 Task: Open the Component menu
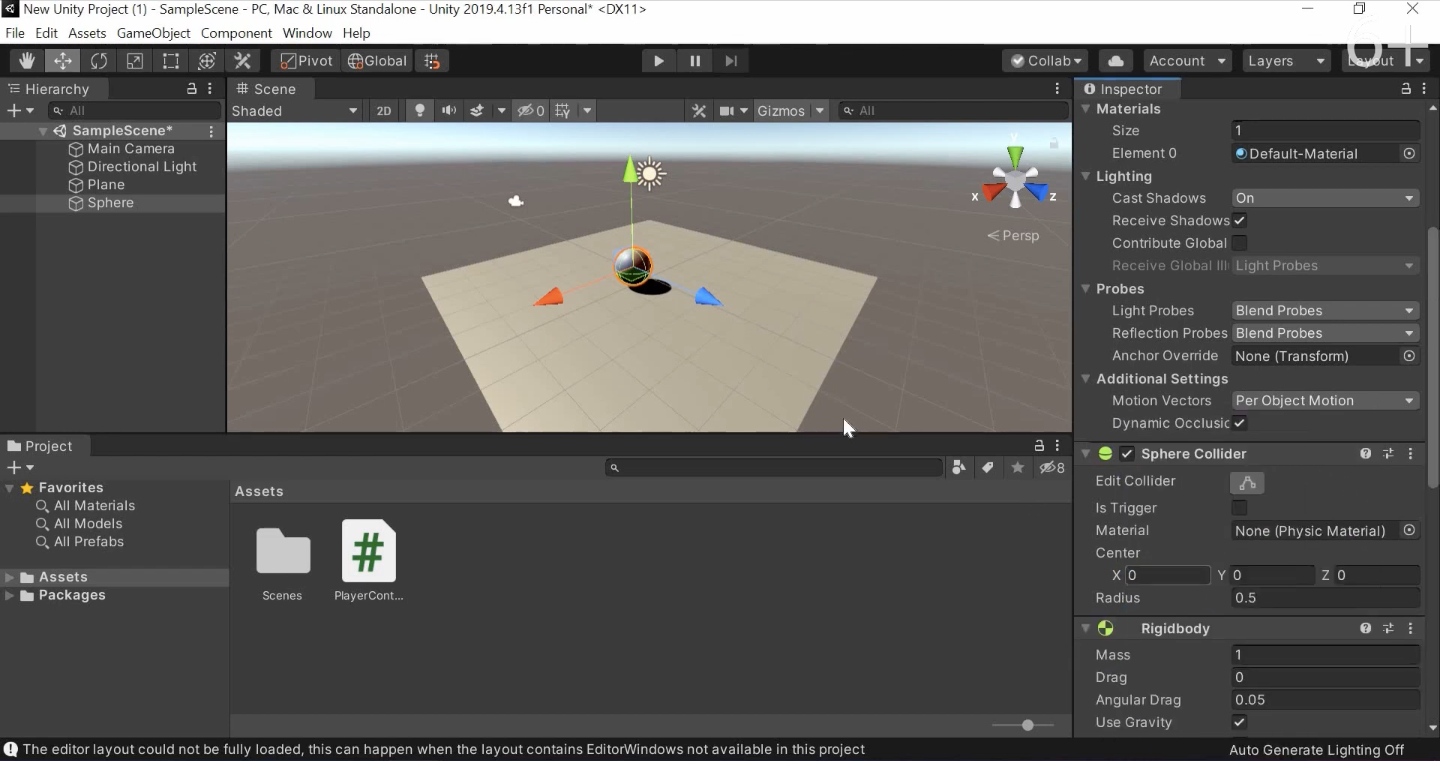pos(236,33)
